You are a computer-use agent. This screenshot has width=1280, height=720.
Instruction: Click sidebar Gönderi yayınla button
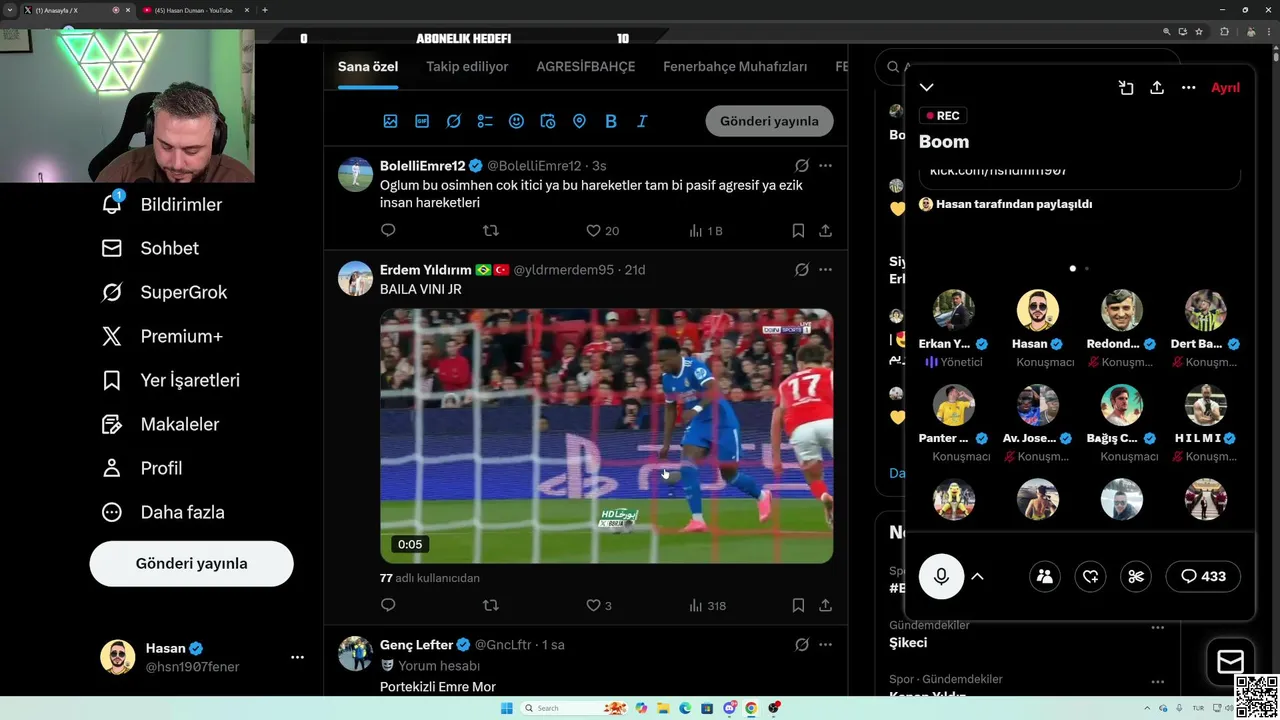(191, 563)
